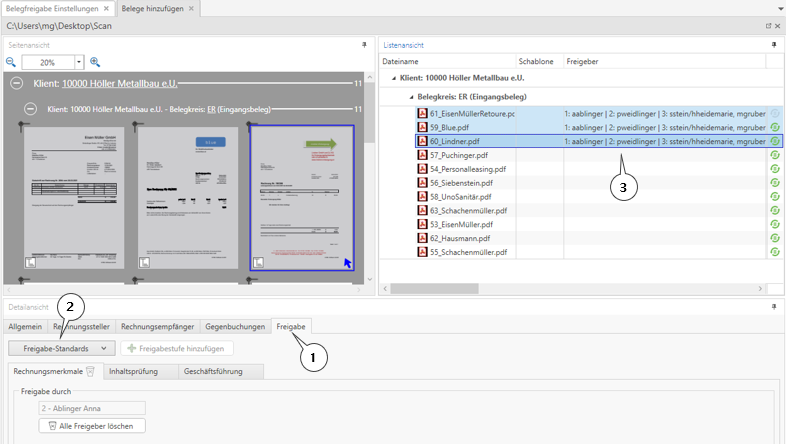
Task: Click green status icon on 63_Schachenmüller.pdf row
Action: tap(775, 210)
